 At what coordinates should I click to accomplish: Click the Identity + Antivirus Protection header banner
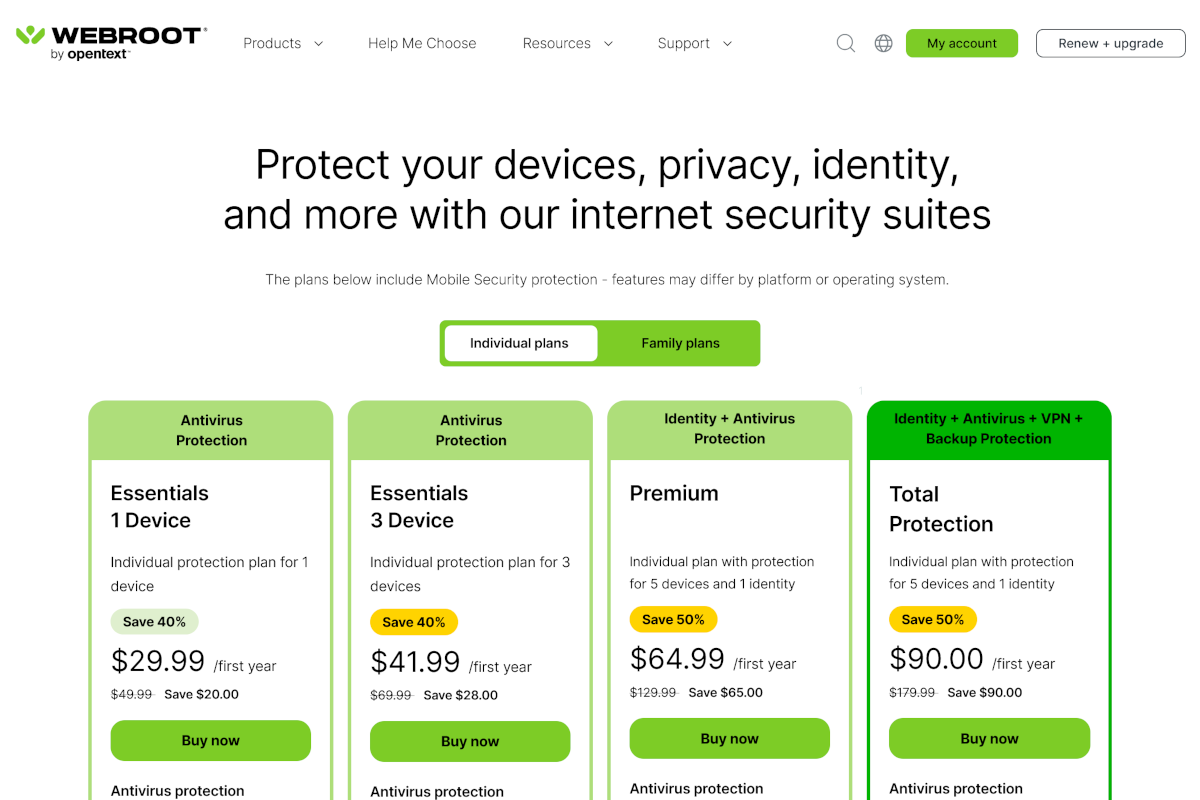point(729,429)
